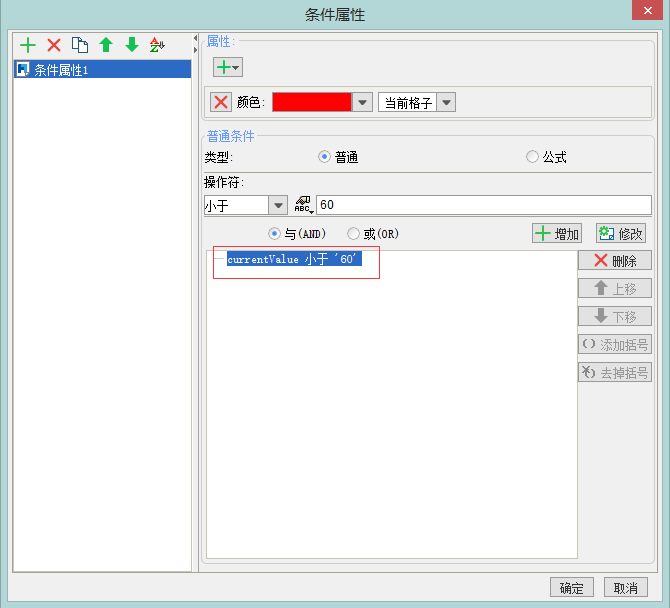Select the 普通 type radio button
This screenshot has width=670, height=608.
(324, 157)
